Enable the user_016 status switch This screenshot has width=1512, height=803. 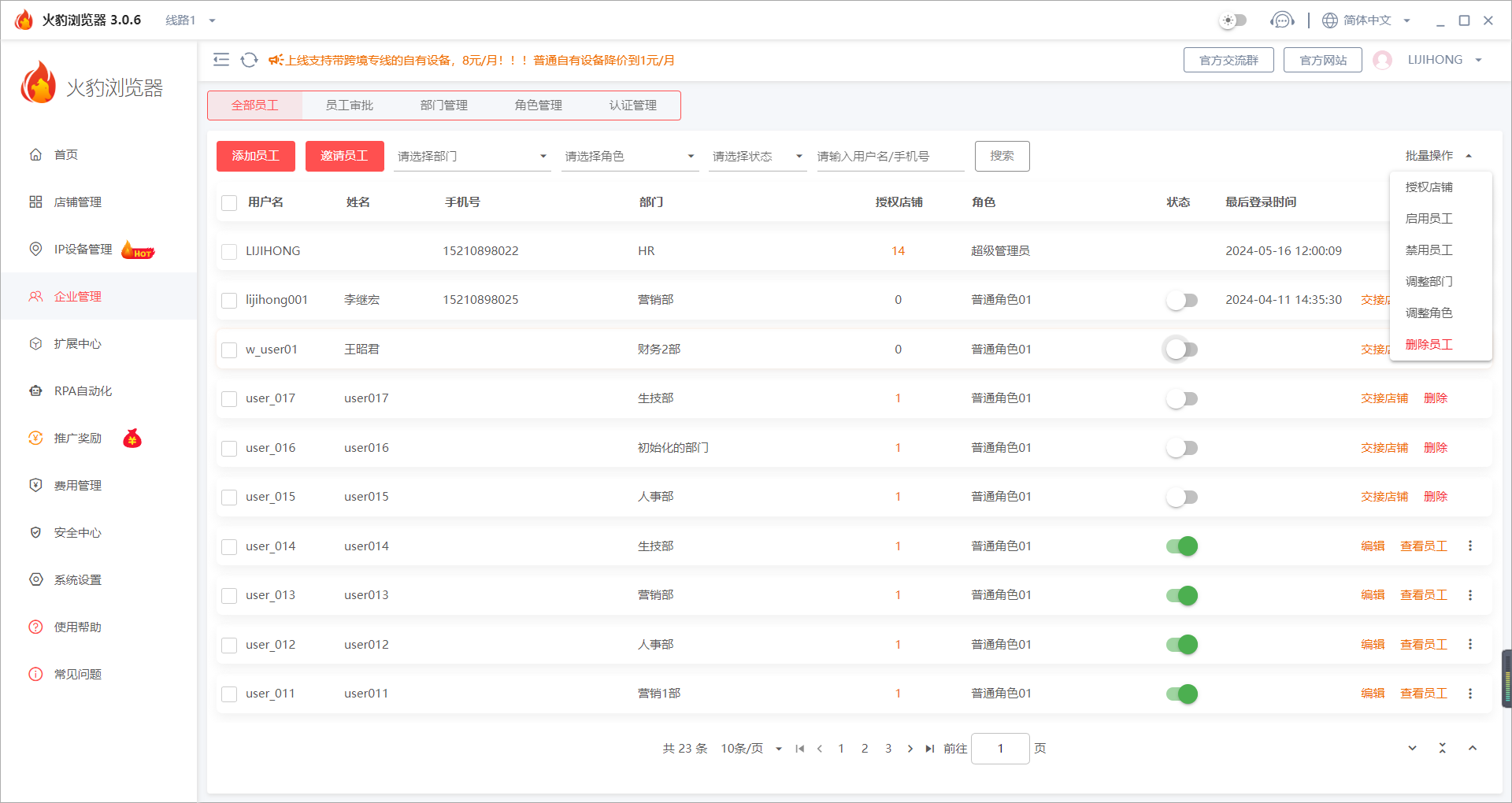point(1182,448)
